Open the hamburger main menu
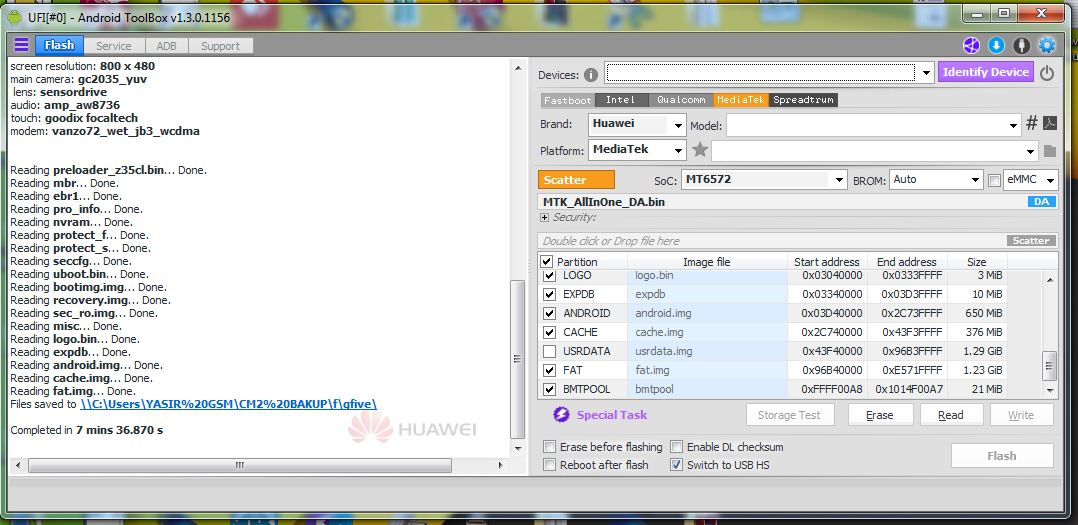Viewport: 1078px width, 525px height. pyautogui.click(x=21, y=45)
